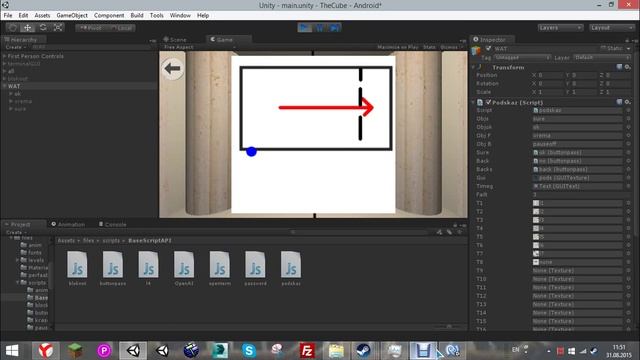Toggle the WAT object active checkbox
Viewport: 640px width, 360px height.
488,49
